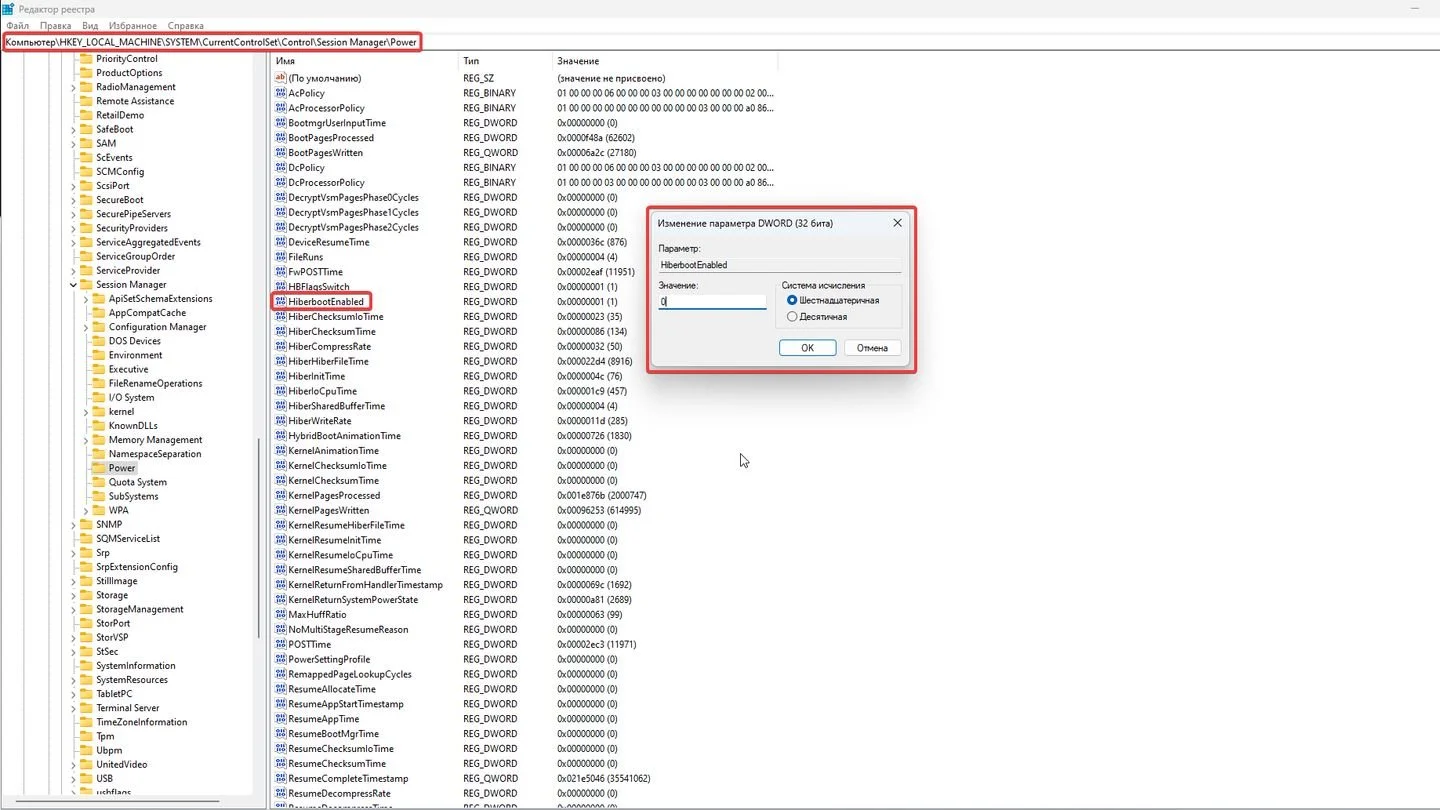
Task: Click the StorageManagement folder icon
Action: [x=86, y=609]
